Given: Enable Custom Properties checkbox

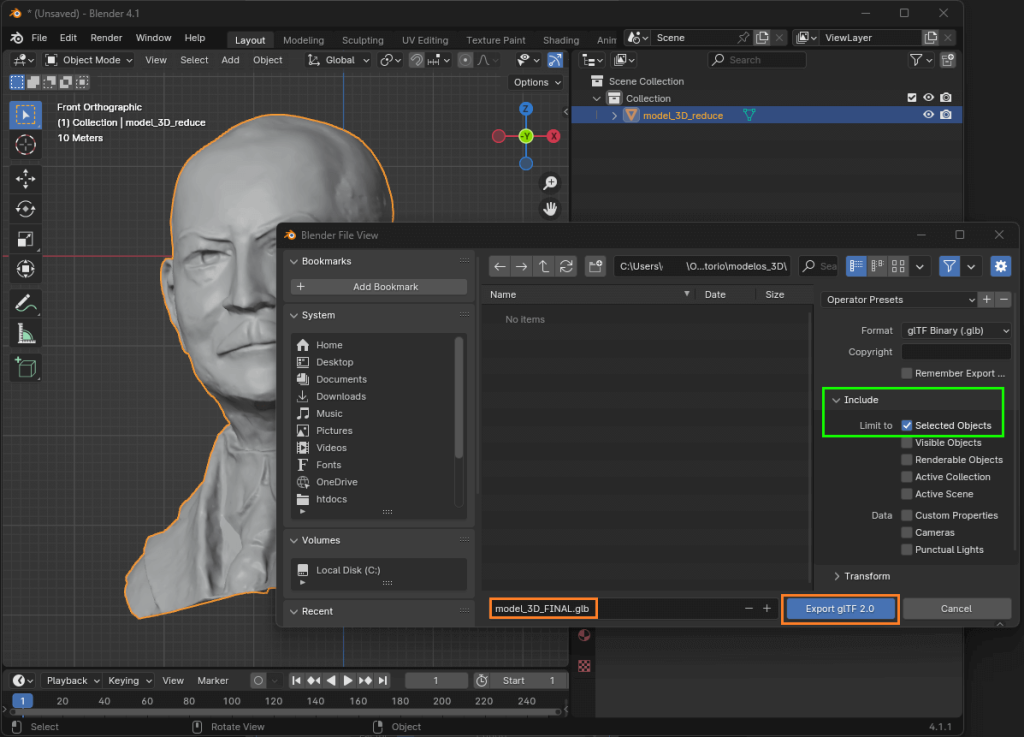Looking at the screenshot, I should point(906,516).
